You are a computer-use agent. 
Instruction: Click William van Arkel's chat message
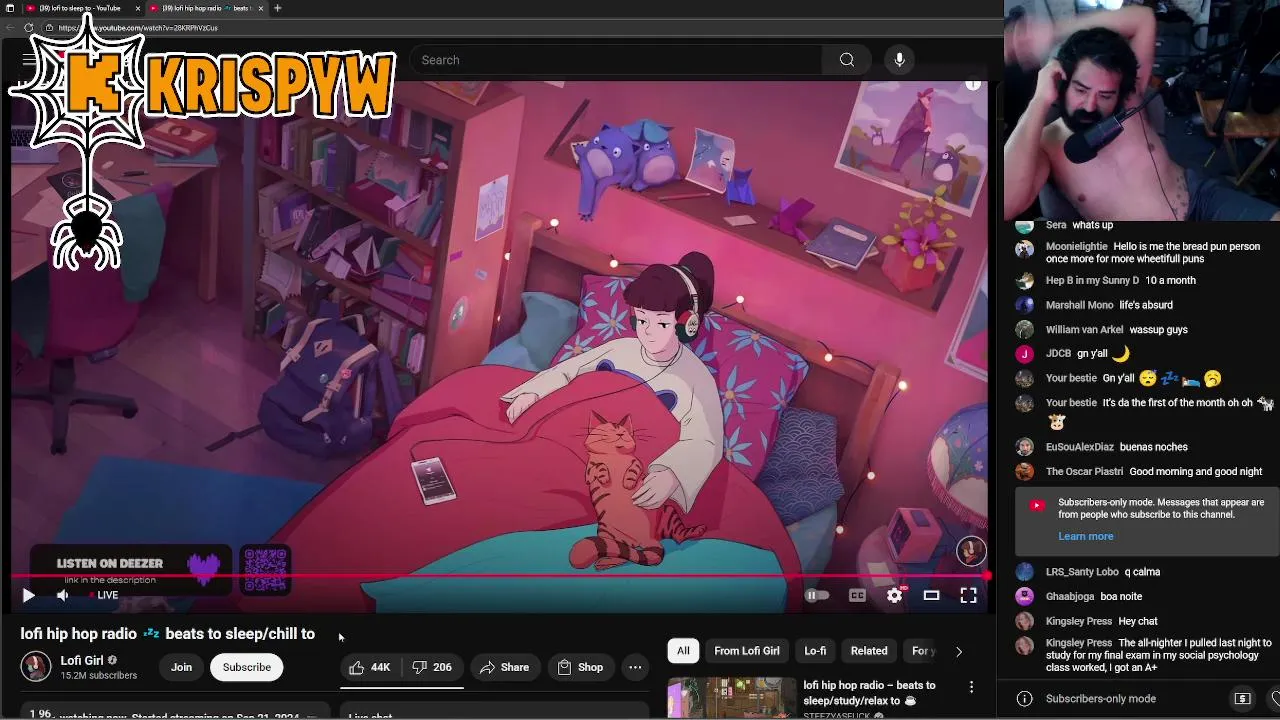(x=1158, y=329)
